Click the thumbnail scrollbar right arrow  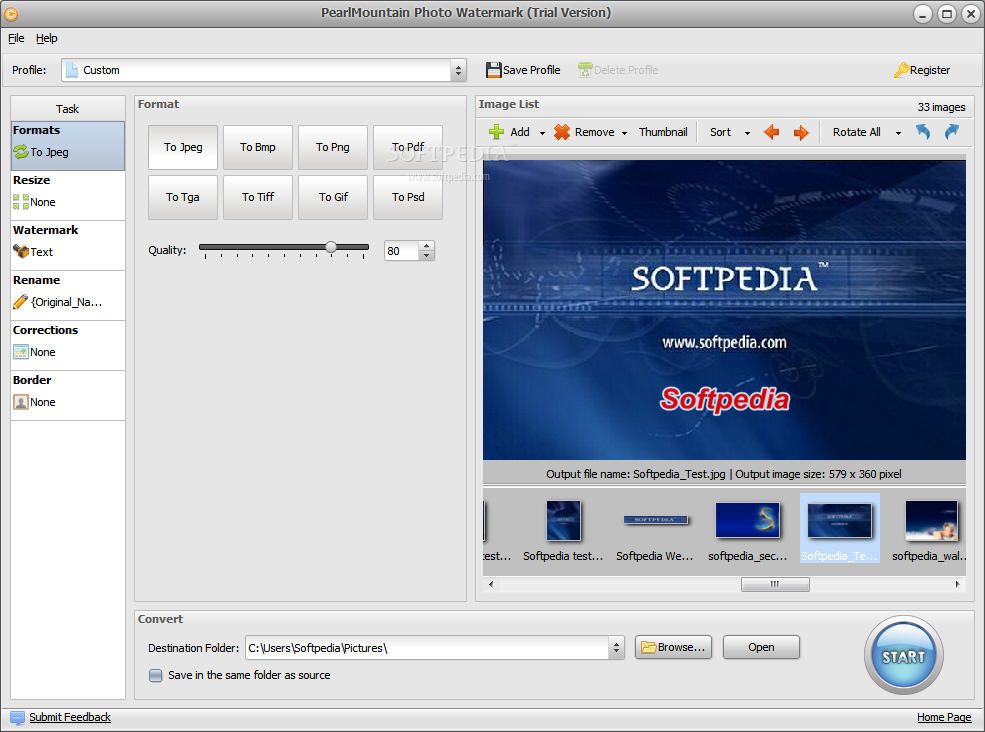pyautogui.click(x=957, y=584)
